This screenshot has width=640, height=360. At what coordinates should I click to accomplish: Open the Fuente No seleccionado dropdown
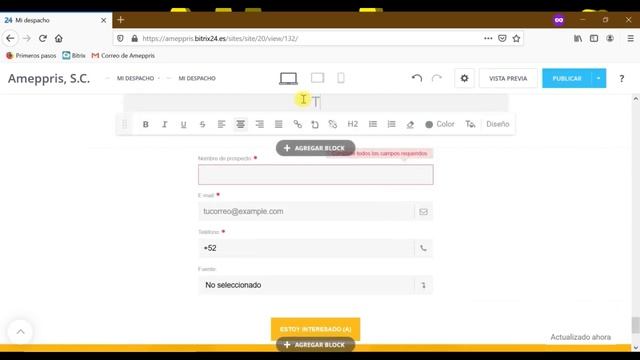pos(316,285)
